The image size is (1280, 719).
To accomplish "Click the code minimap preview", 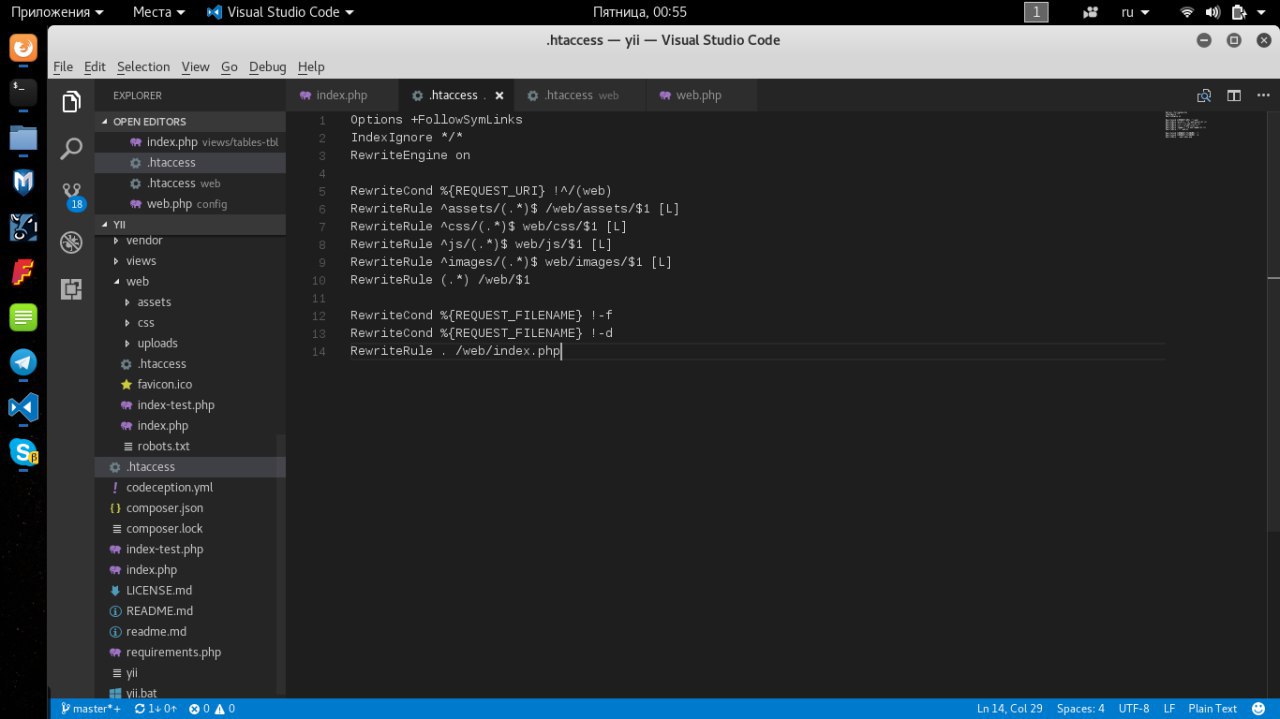I will tap(1187, 124).
